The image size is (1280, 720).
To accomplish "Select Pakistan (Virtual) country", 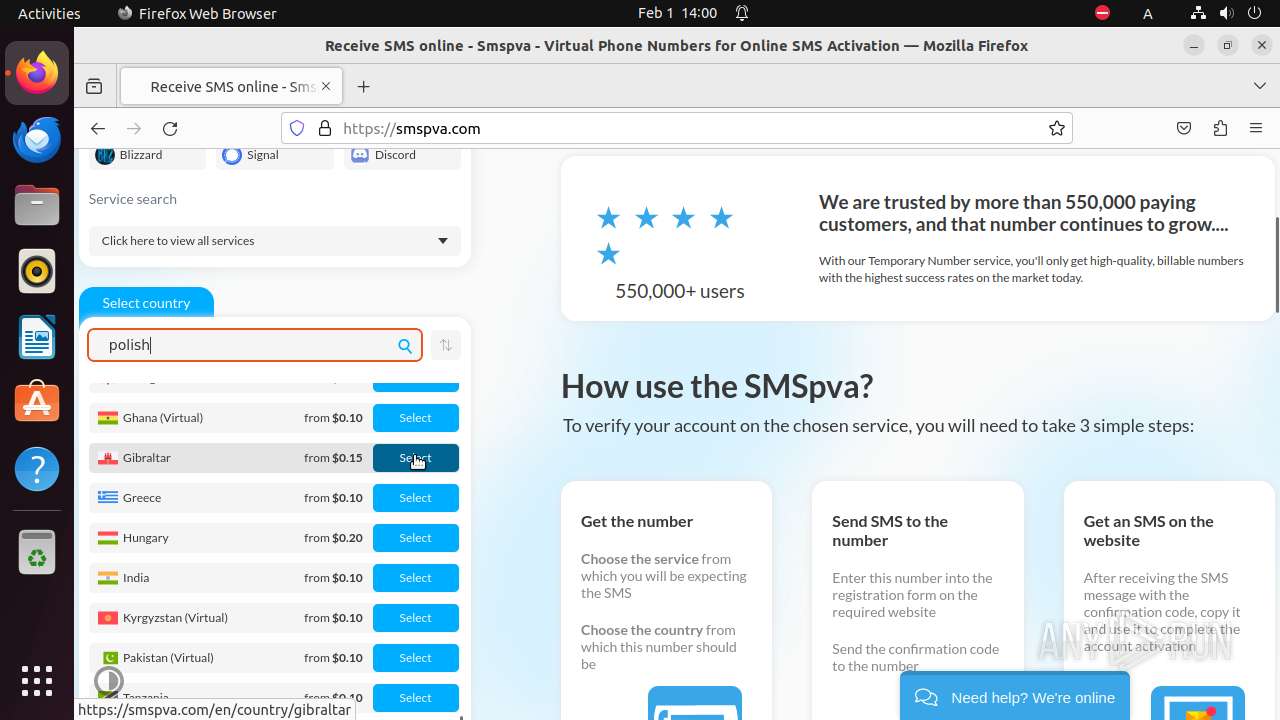I will tap(415, 658).
